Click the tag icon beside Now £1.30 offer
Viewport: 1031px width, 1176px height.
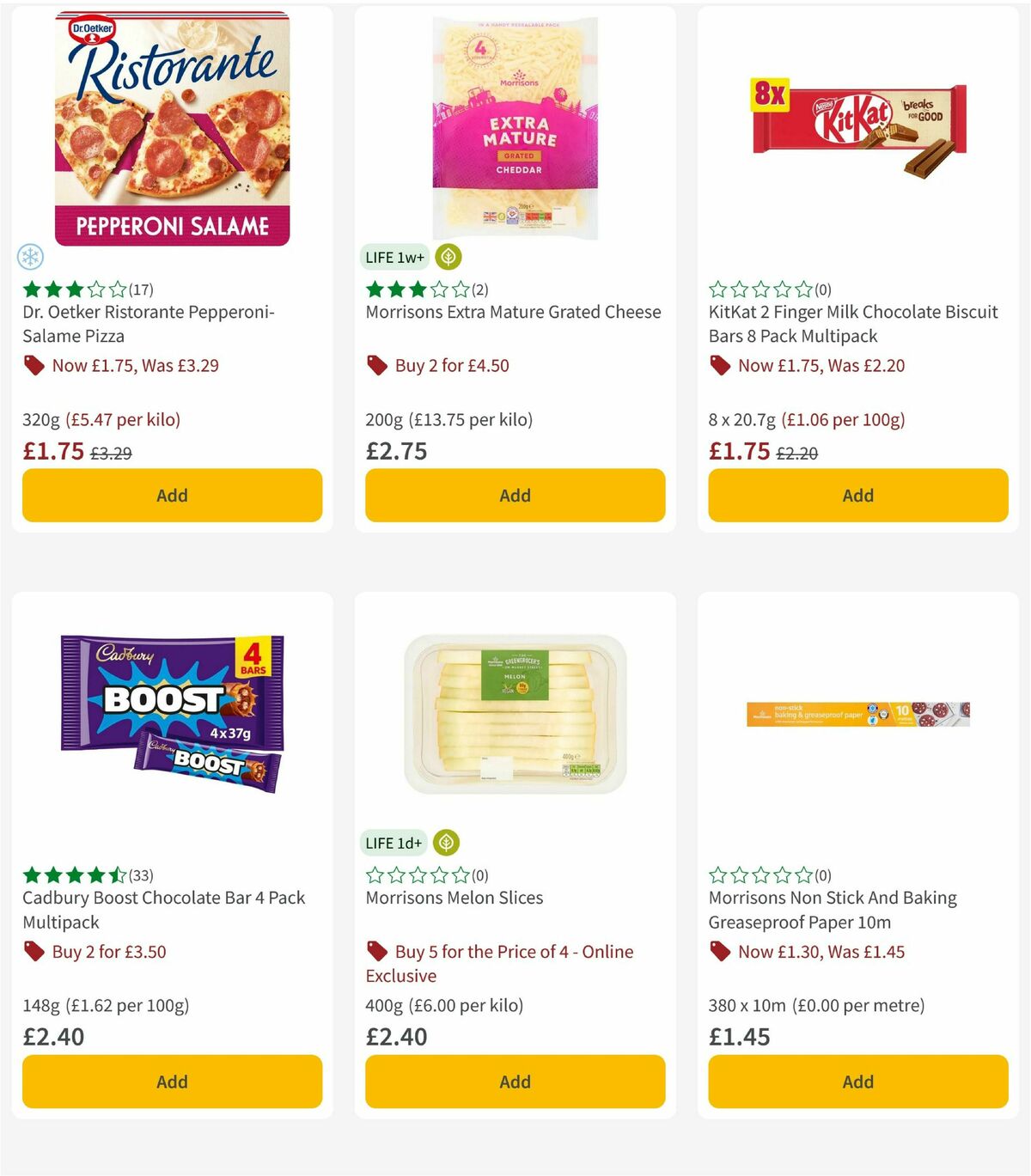click(719, 951)
